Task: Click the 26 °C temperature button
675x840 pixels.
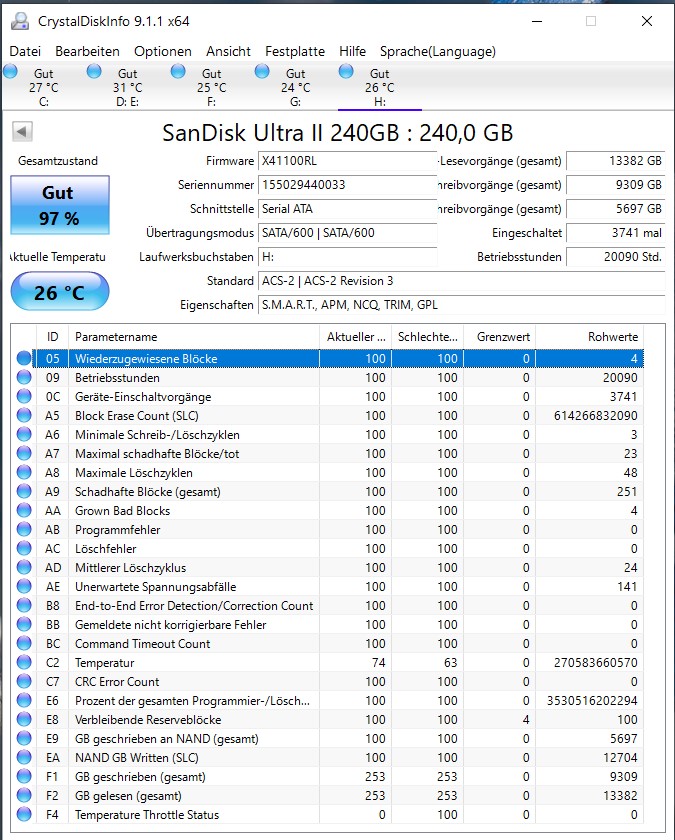Action: tap(59, 291)
